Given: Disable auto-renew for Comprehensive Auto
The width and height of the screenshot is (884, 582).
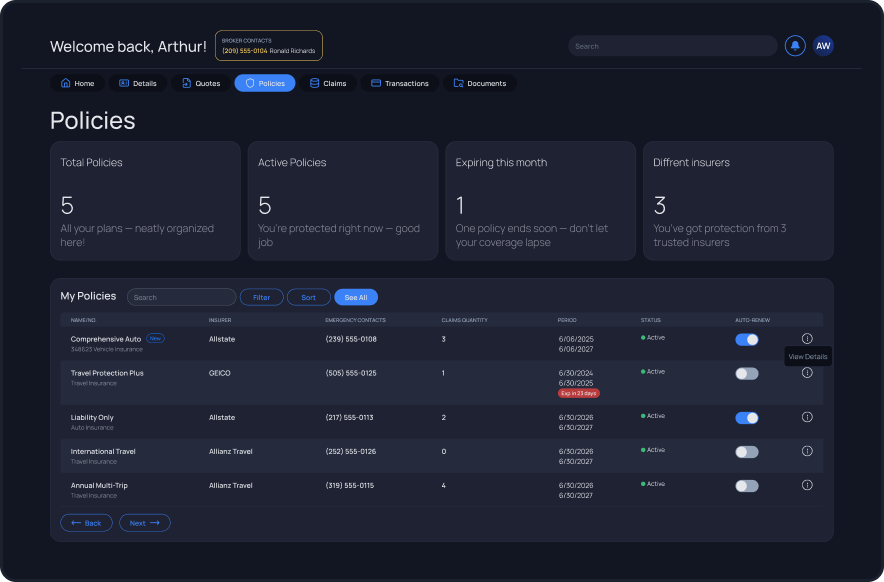Looking at the screenshot, I should click(x=747, y=339).
